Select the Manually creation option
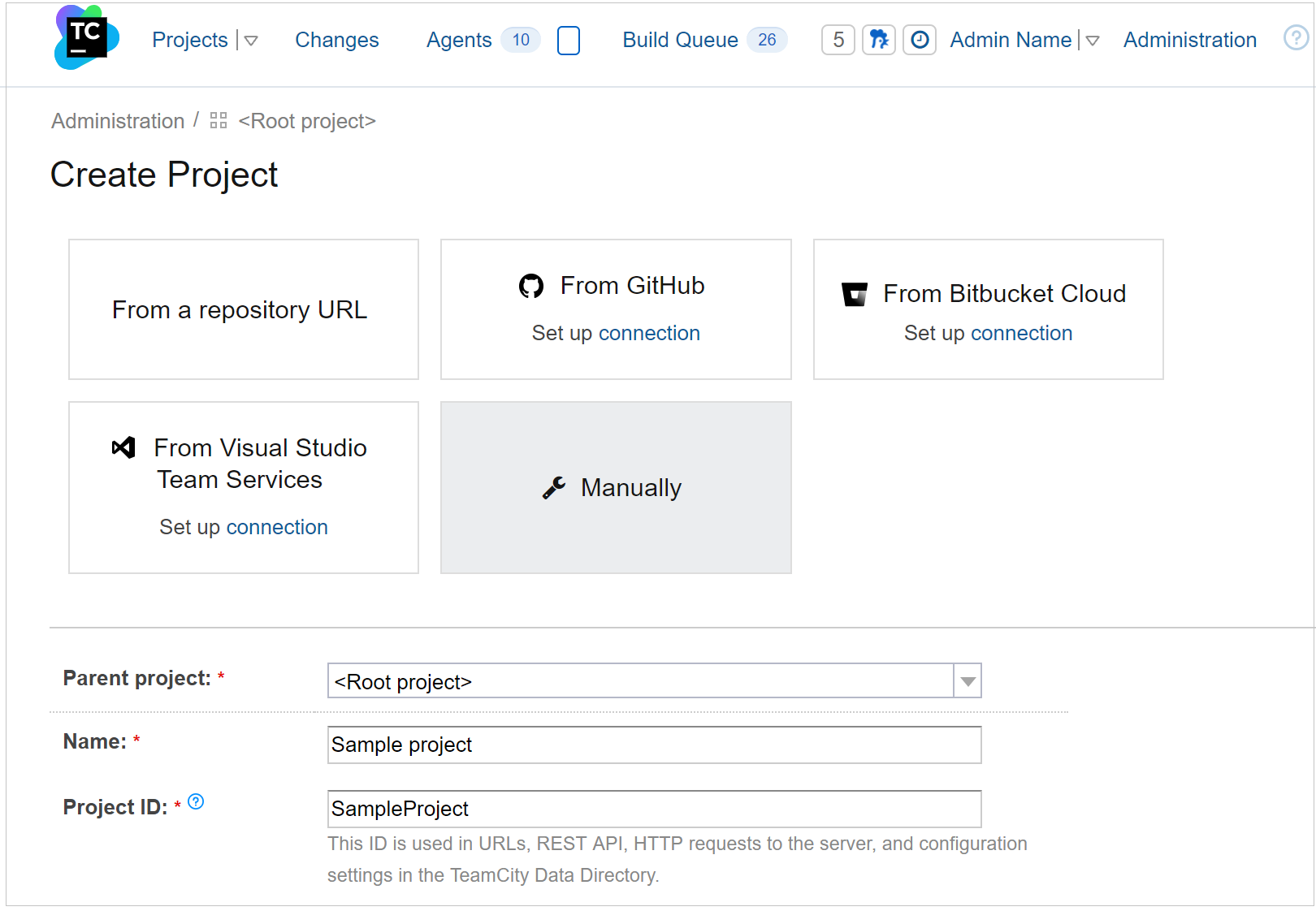 click(616, 487)
